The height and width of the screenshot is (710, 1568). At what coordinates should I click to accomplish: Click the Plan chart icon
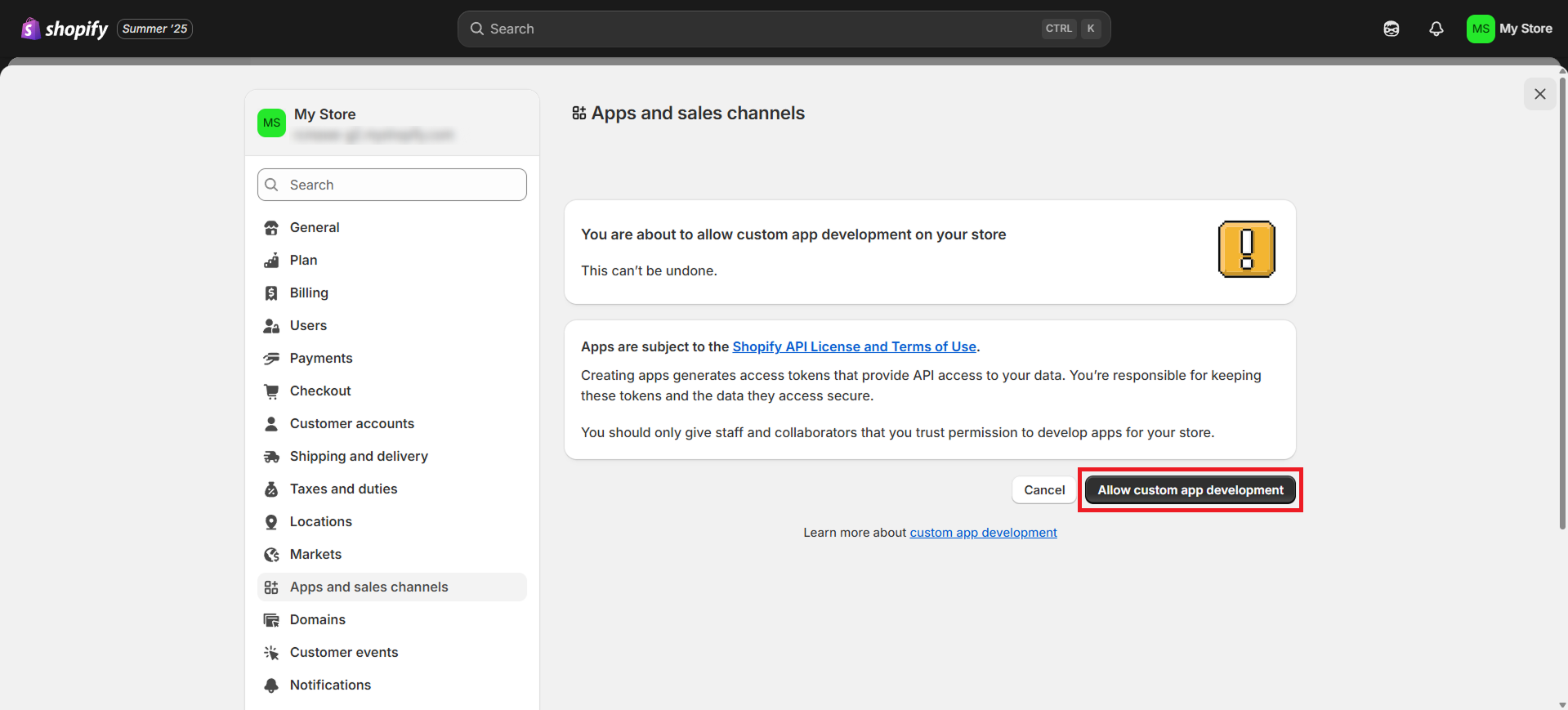pos(271,261)
